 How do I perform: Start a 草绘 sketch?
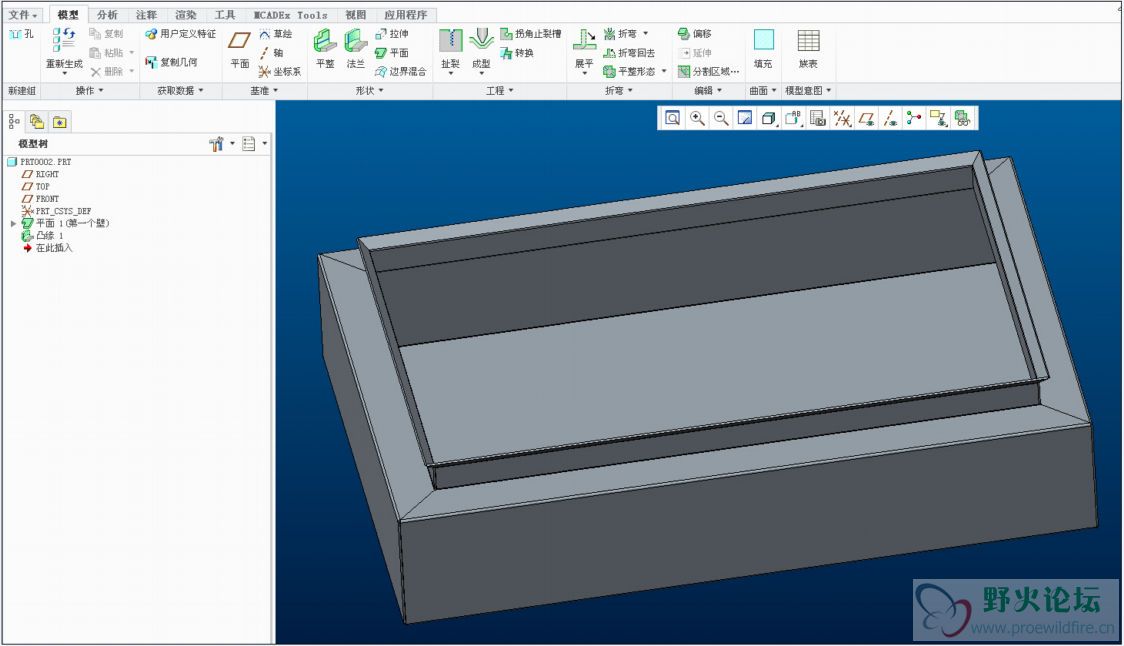(275, 34)
